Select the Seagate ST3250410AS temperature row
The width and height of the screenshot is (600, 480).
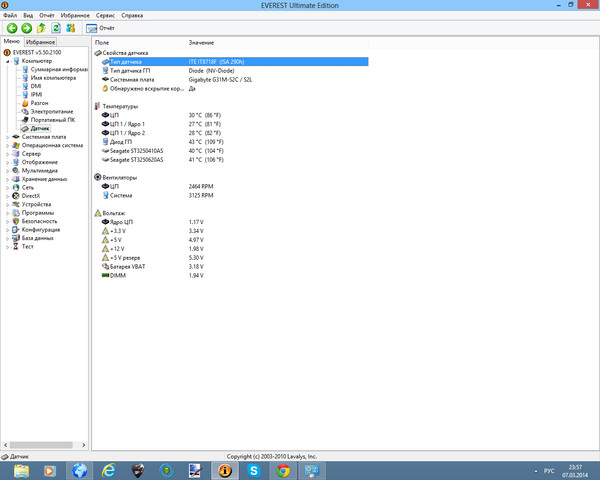click(x=235, y=151)
